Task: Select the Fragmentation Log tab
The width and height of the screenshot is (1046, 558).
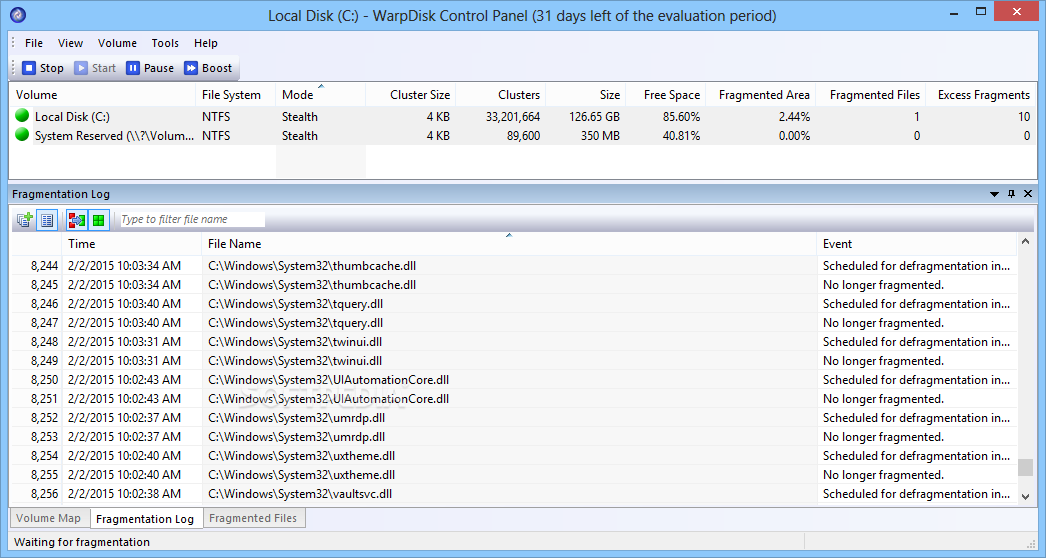Action: (145, 519)
